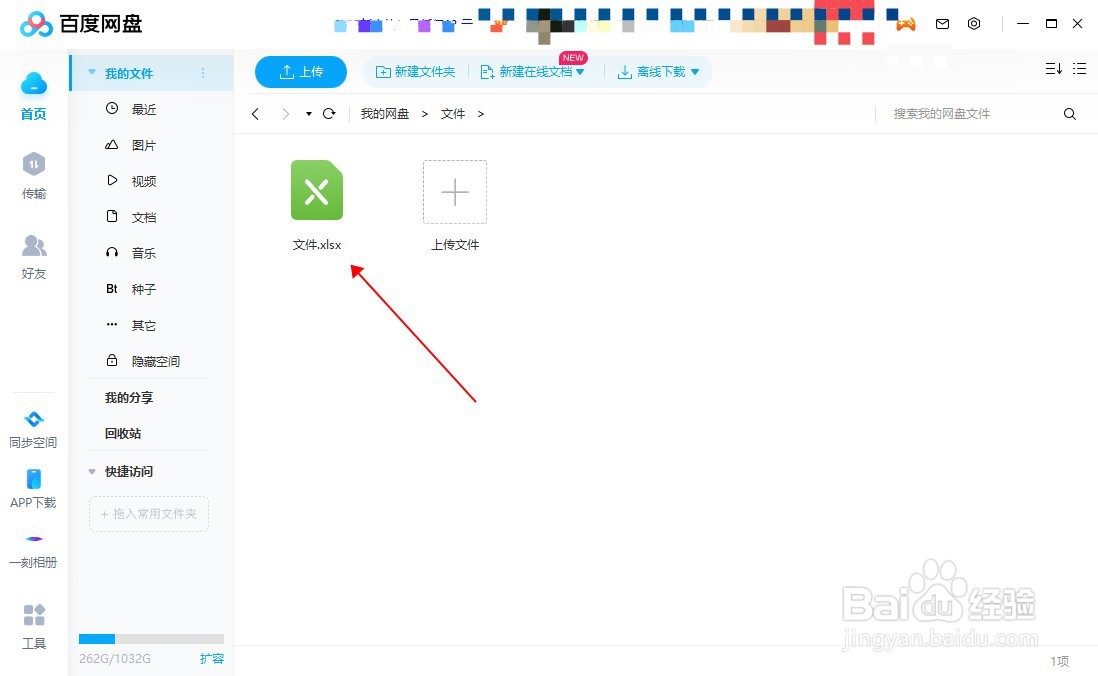Open the game controller icon in the top bar

pyautogui.click(x=905, y=24)
